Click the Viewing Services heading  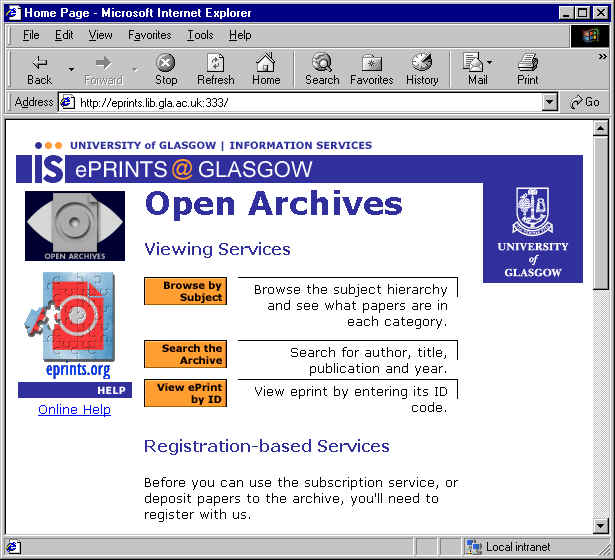coord(217,249)
